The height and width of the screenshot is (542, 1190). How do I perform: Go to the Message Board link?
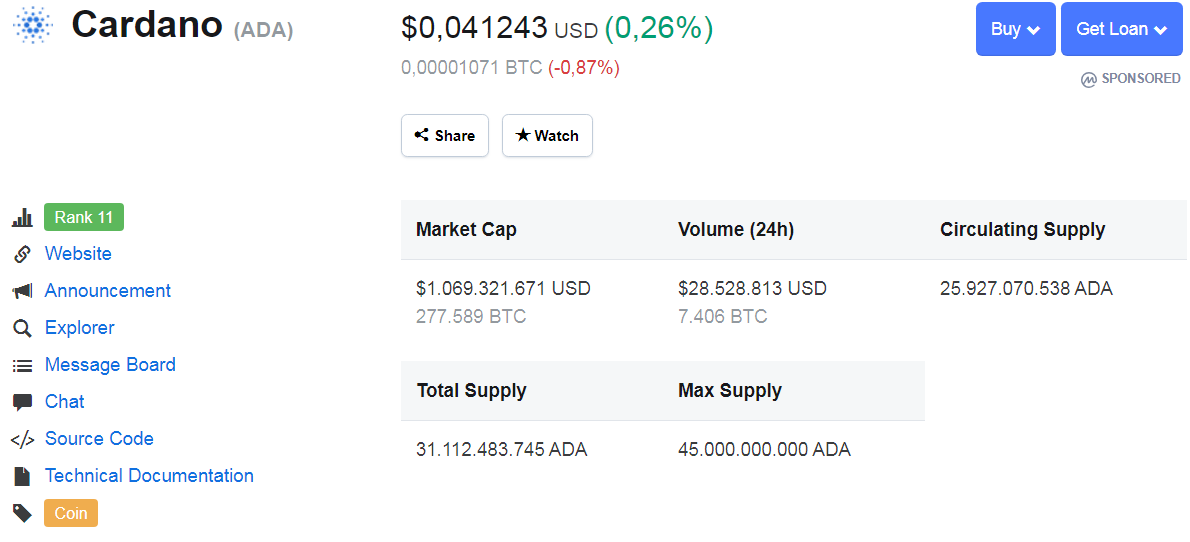click(110, 365)
